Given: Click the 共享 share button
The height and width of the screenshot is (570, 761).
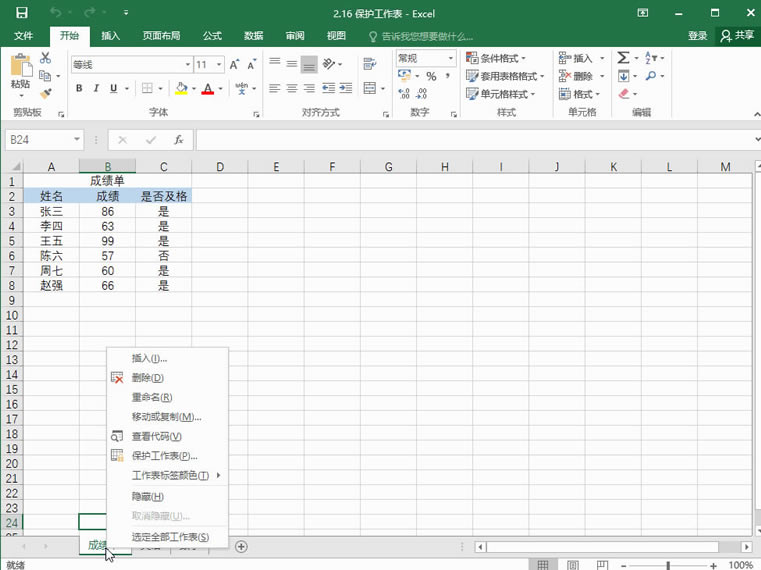Looking at the screenshot, I should [x=738, y=35].
